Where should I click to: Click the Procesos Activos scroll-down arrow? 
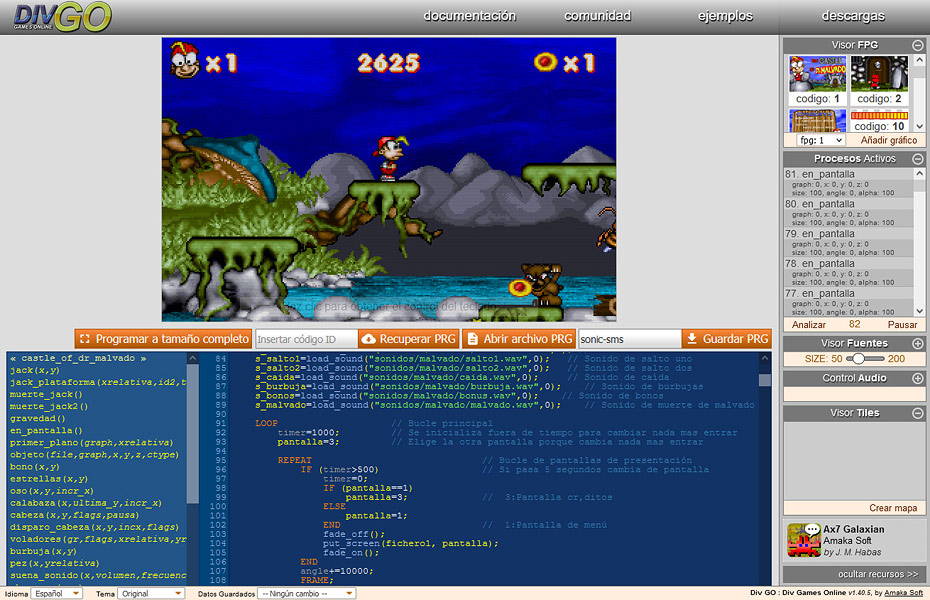(919, 311)
